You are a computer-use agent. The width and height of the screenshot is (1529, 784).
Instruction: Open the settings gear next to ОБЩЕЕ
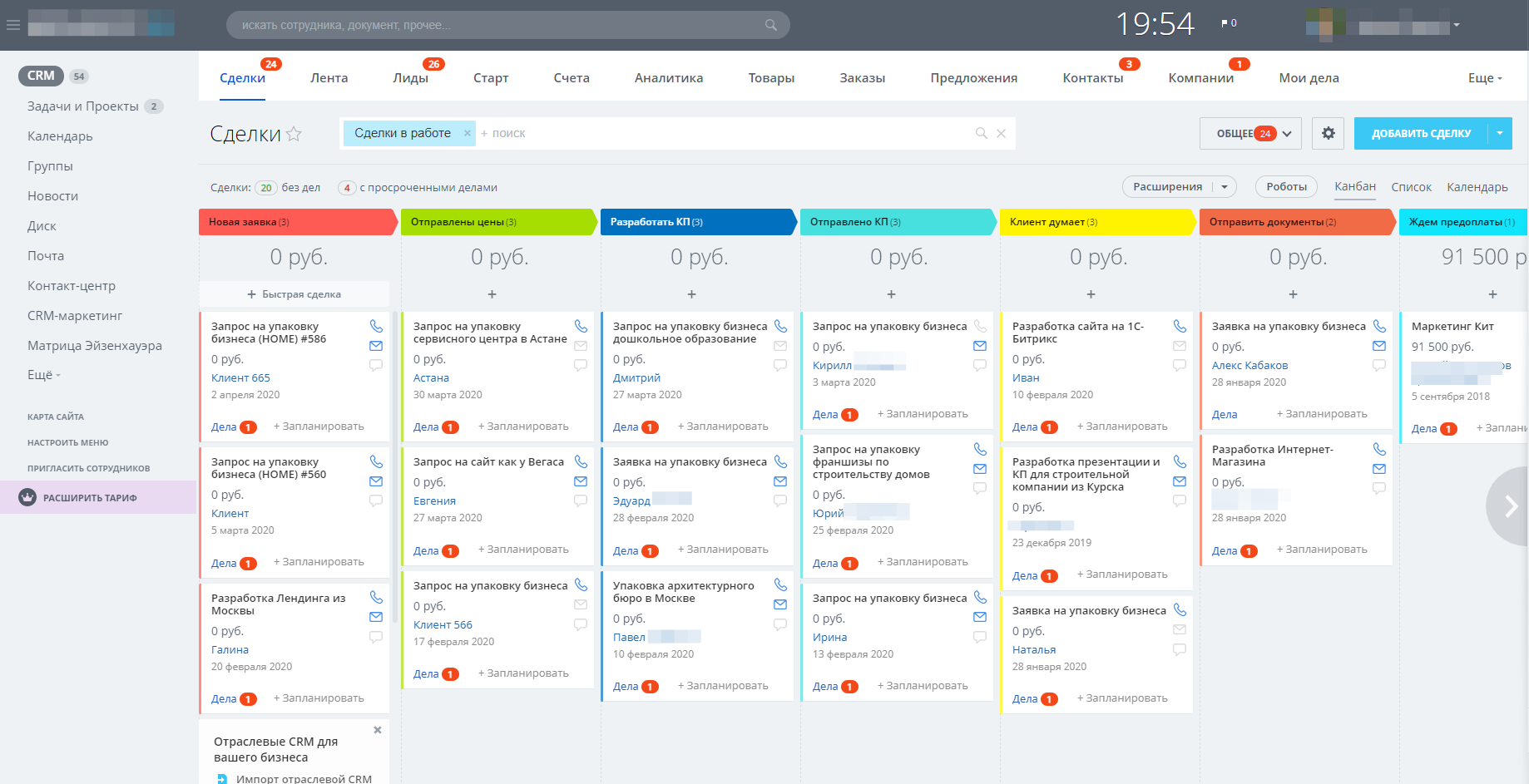tap(1328, 133)
